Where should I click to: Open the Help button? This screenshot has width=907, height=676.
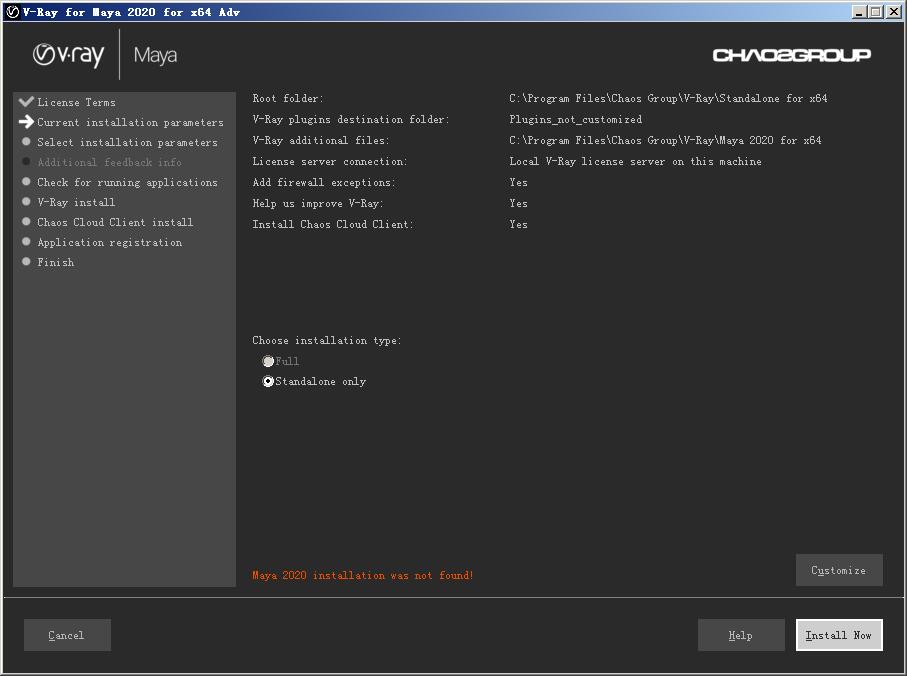(x=741, y=635)
